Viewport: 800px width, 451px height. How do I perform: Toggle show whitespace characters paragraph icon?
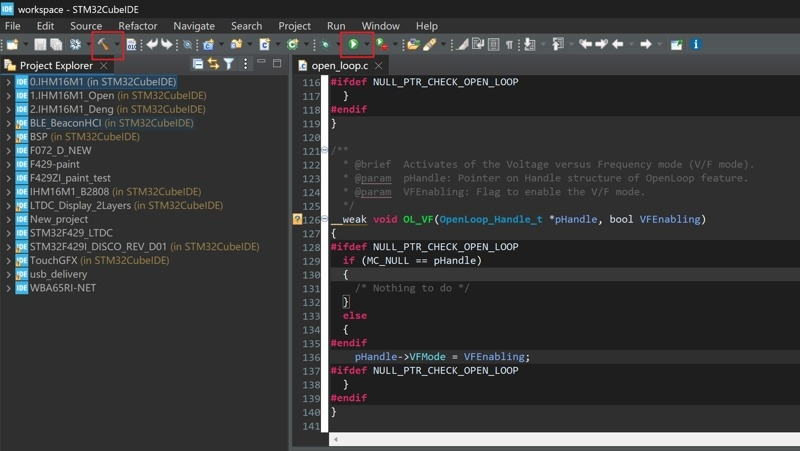click(x=509, y=45)
